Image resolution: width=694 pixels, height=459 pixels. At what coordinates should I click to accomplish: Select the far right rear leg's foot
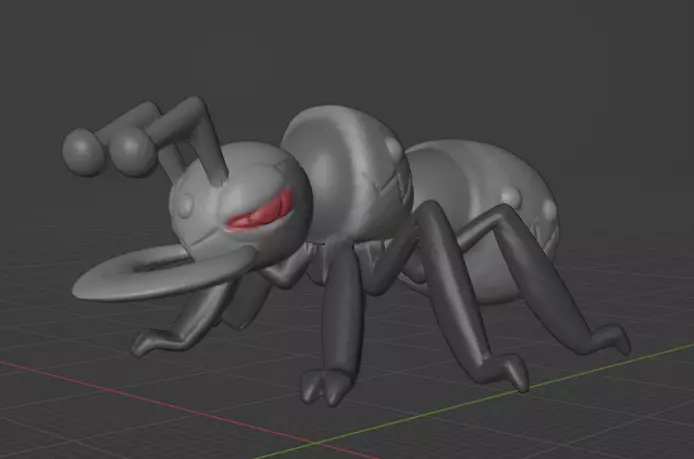click(612, 339)
